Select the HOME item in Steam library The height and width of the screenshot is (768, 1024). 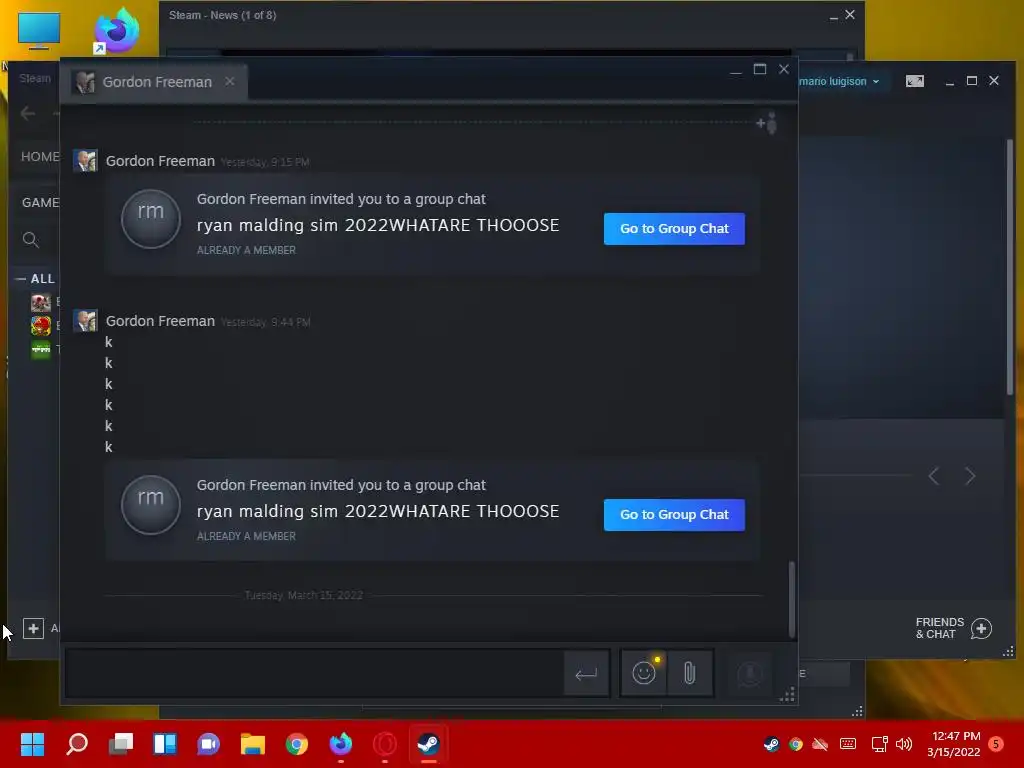tap(40, 157)
